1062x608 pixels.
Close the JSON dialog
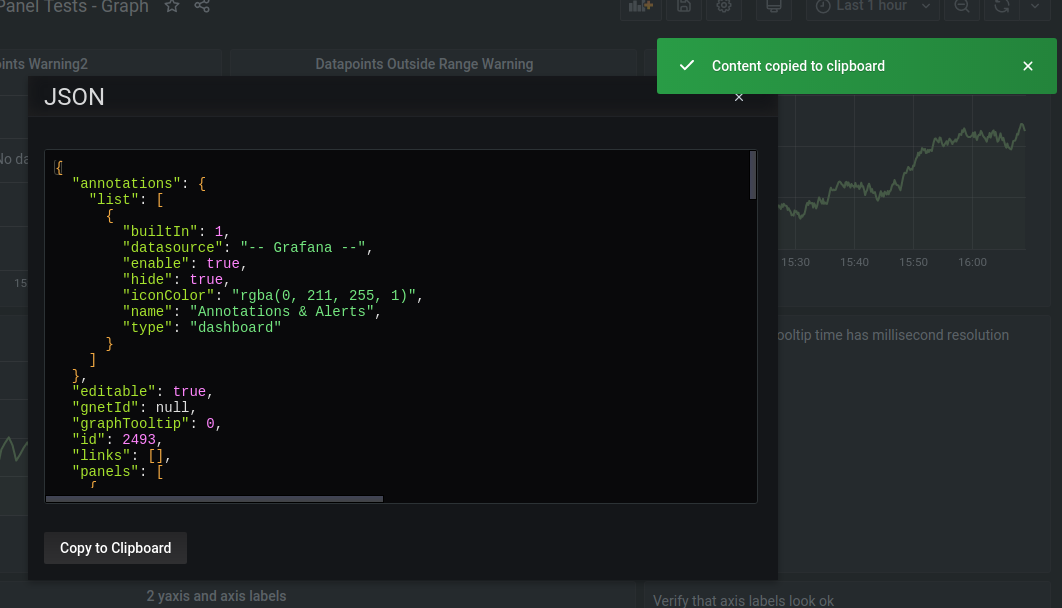[x=739, y=97]
